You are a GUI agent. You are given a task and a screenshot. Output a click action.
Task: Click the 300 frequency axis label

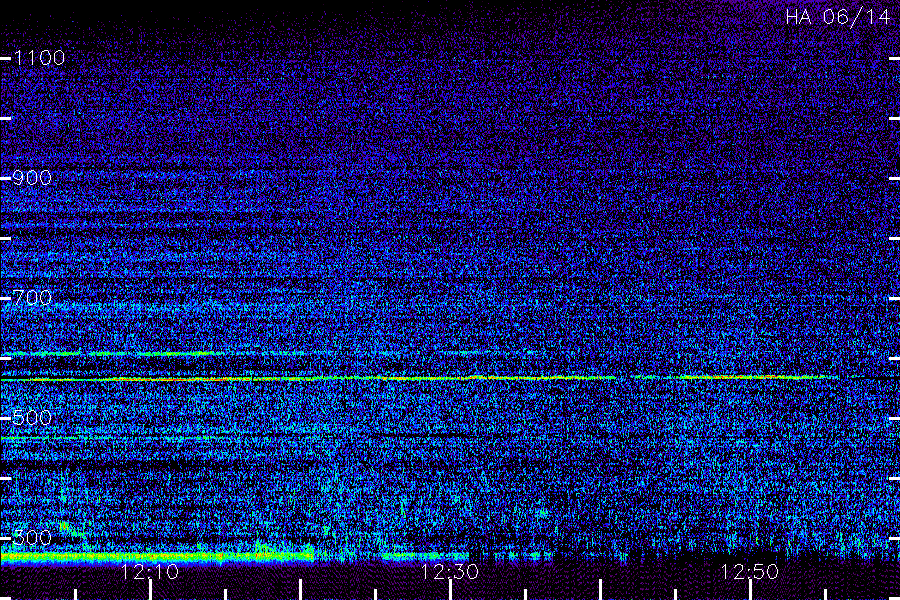[32, 538]
